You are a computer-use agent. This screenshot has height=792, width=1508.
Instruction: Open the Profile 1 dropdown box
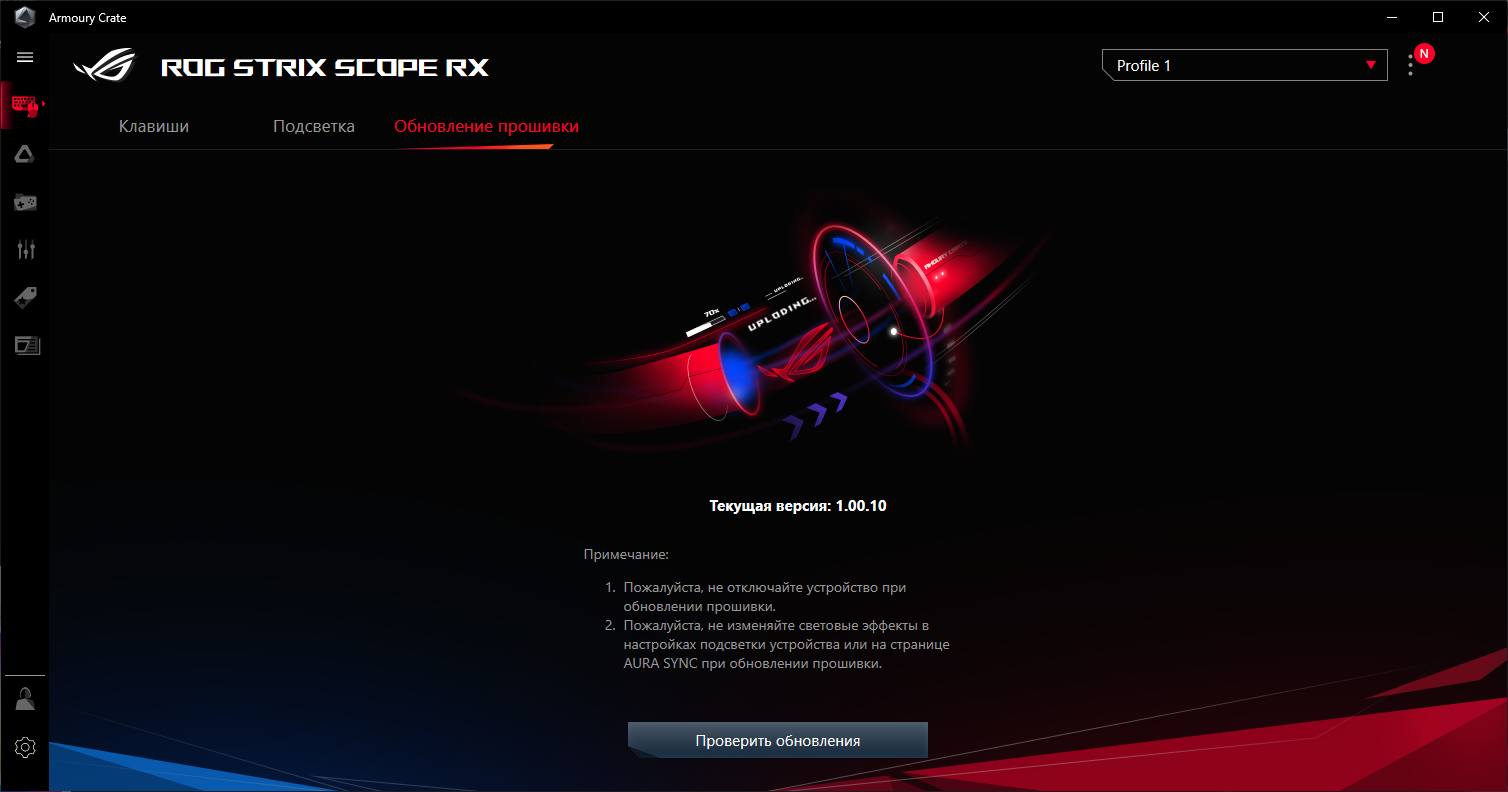pyautogui.click(x=1245, y=65)
